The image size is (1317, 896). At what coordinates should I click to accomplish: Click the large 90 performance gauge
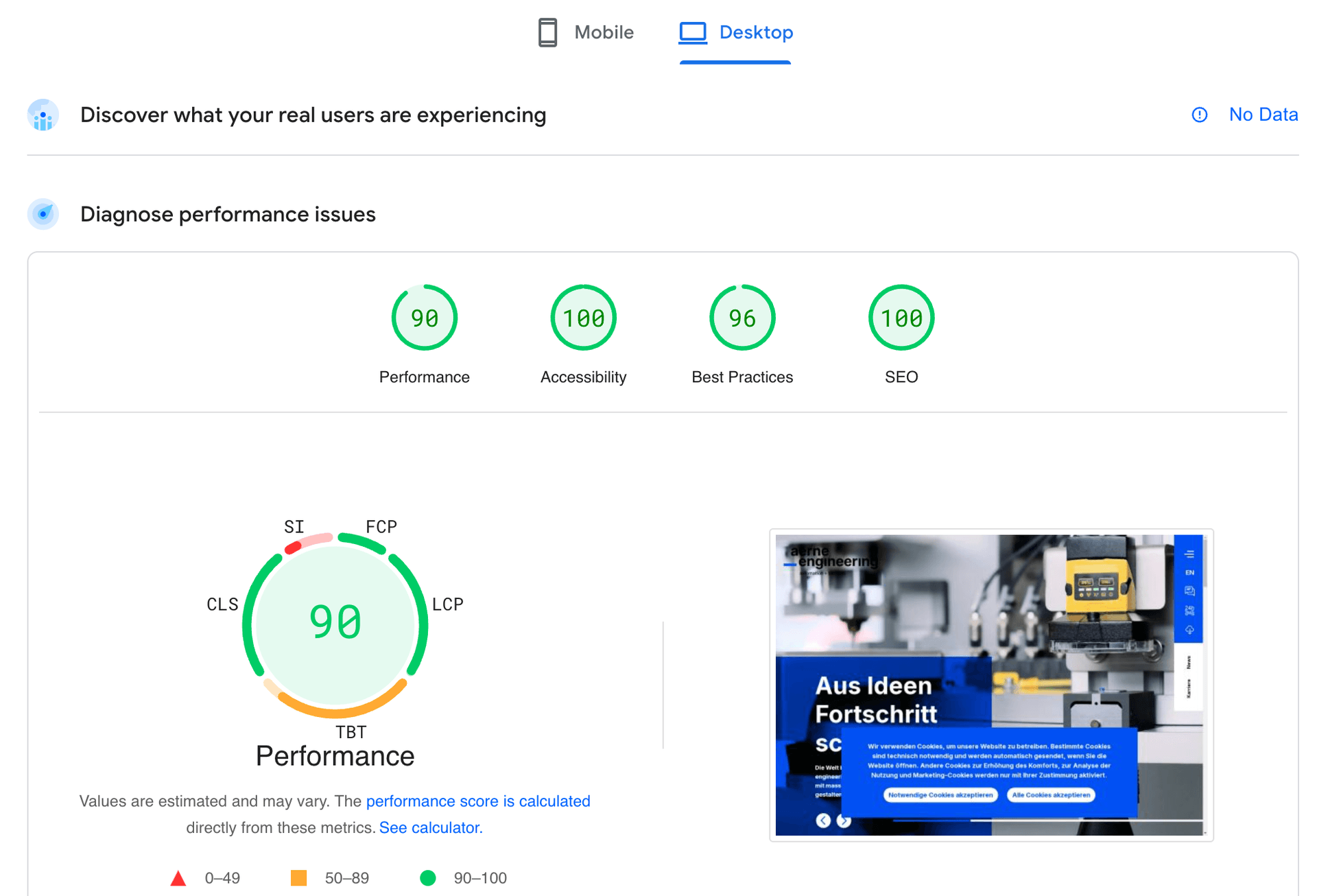click(335, 624)
